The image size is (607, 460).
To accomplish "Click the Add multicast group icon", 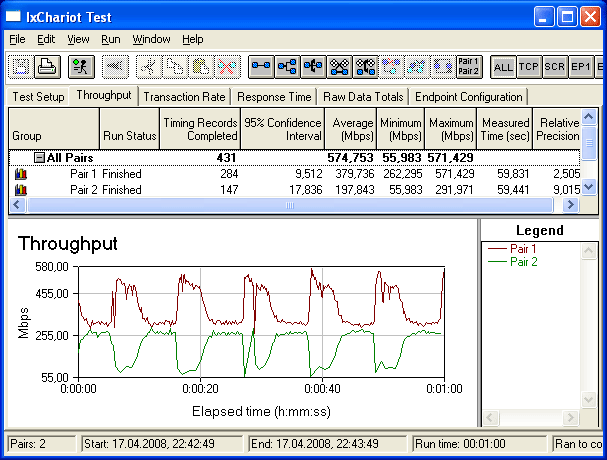I will (287, 67).
